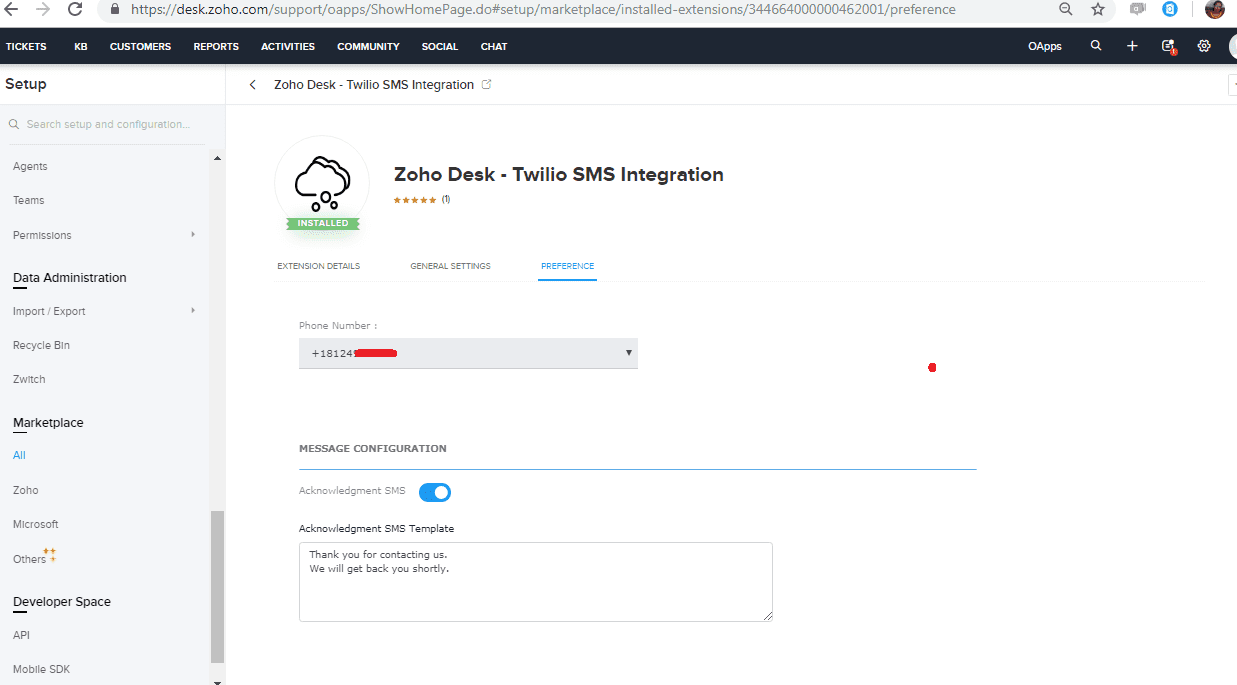Click the browser forward arrow
Screen dimensions: 1237x685
click(x=43, y=9)
